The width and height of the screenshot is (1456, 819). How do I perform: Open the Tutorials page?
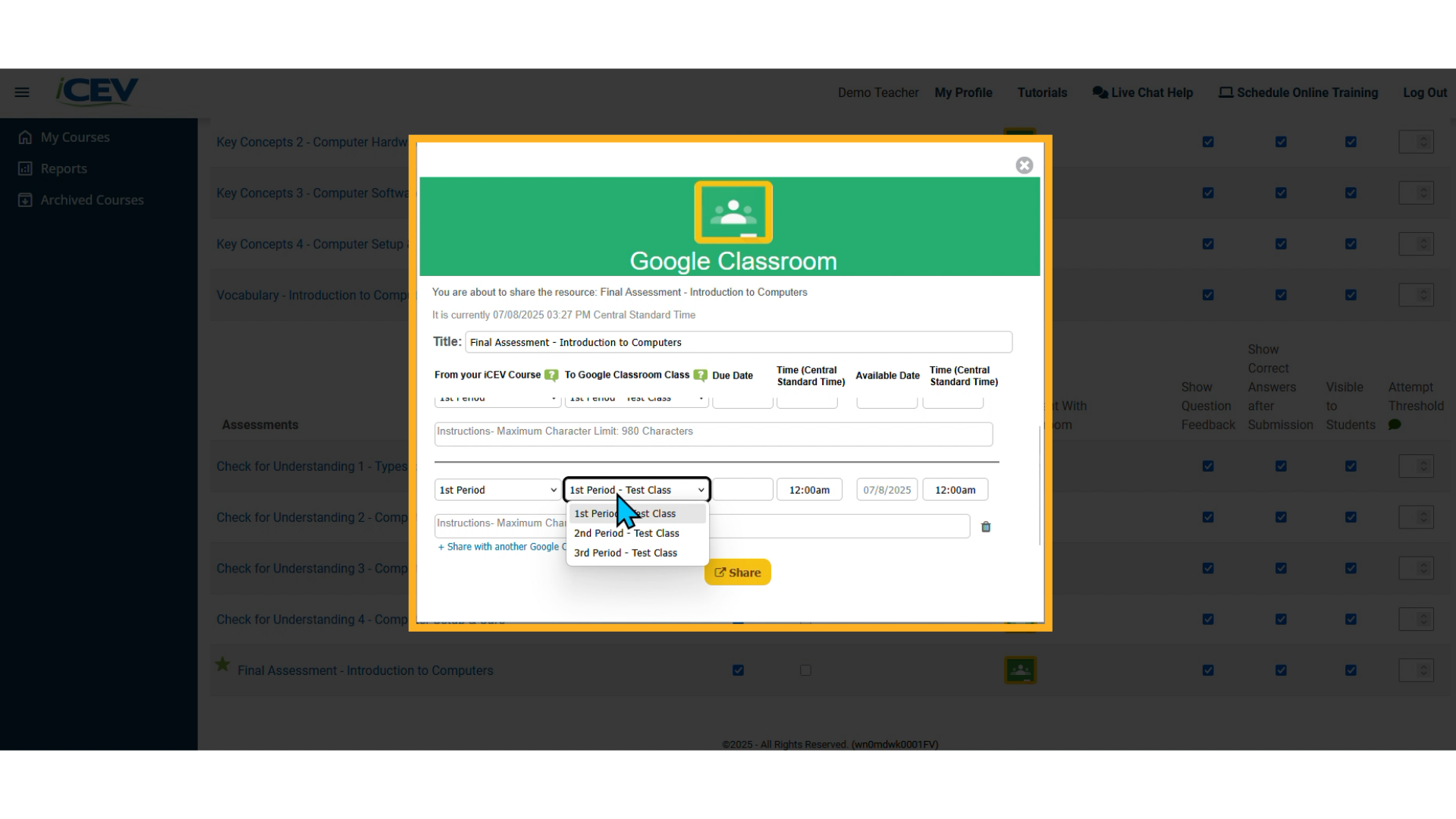[x=1042, y=93]
